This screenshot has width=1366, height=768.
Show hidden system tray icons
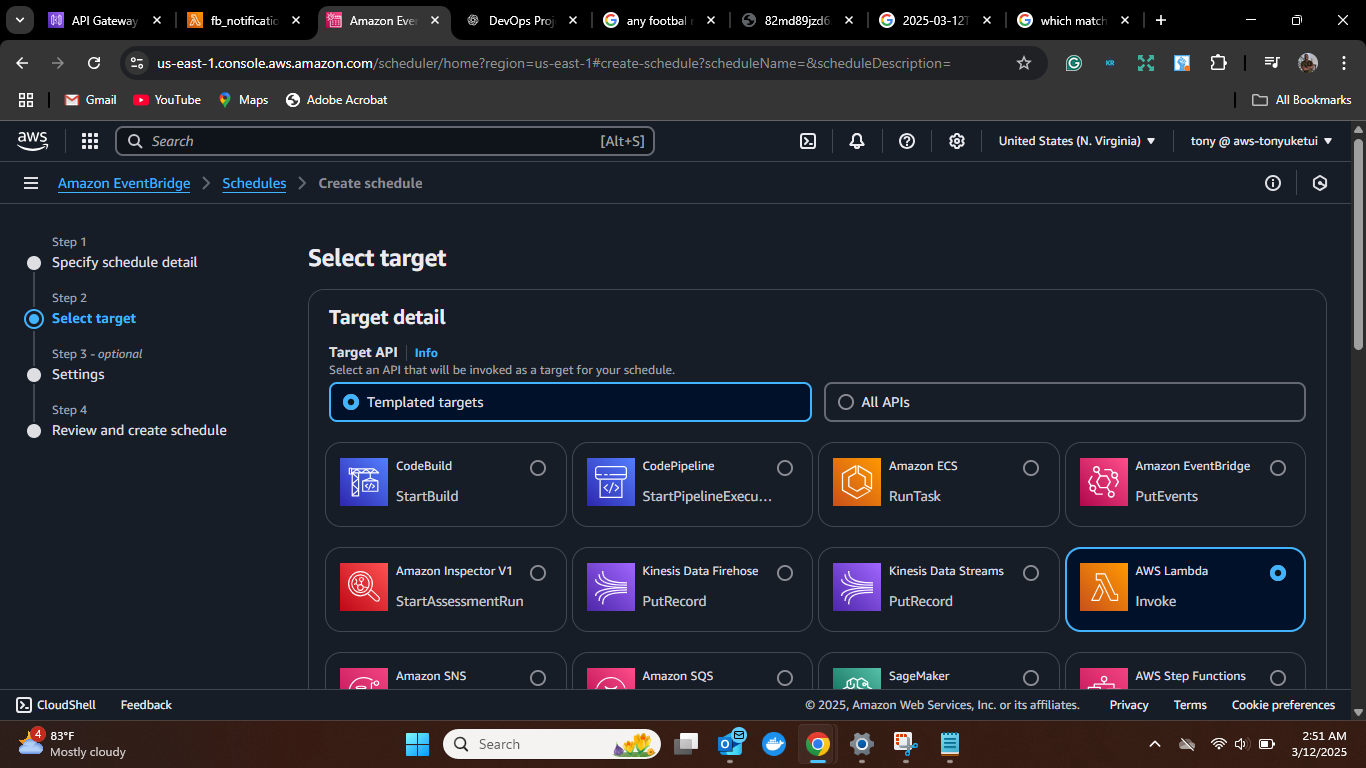pyautogui.click(x=1155, y=744)
